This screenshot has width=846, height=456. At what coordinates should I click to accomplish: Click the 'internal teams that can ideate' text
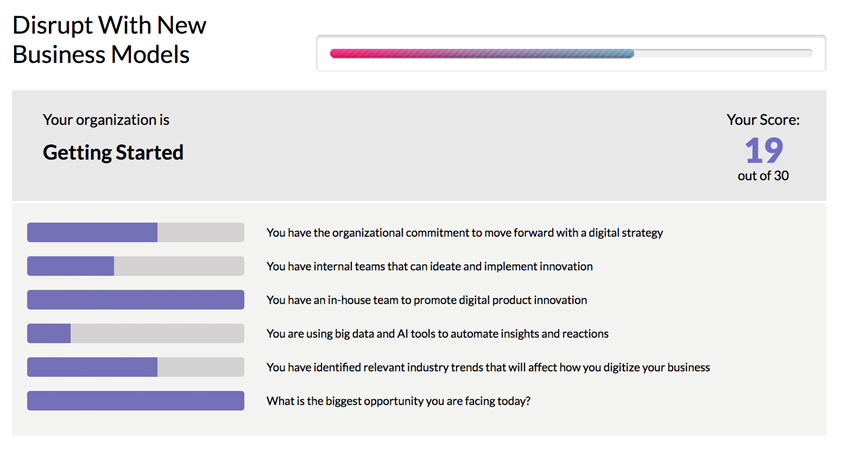(x=429, y=266)
